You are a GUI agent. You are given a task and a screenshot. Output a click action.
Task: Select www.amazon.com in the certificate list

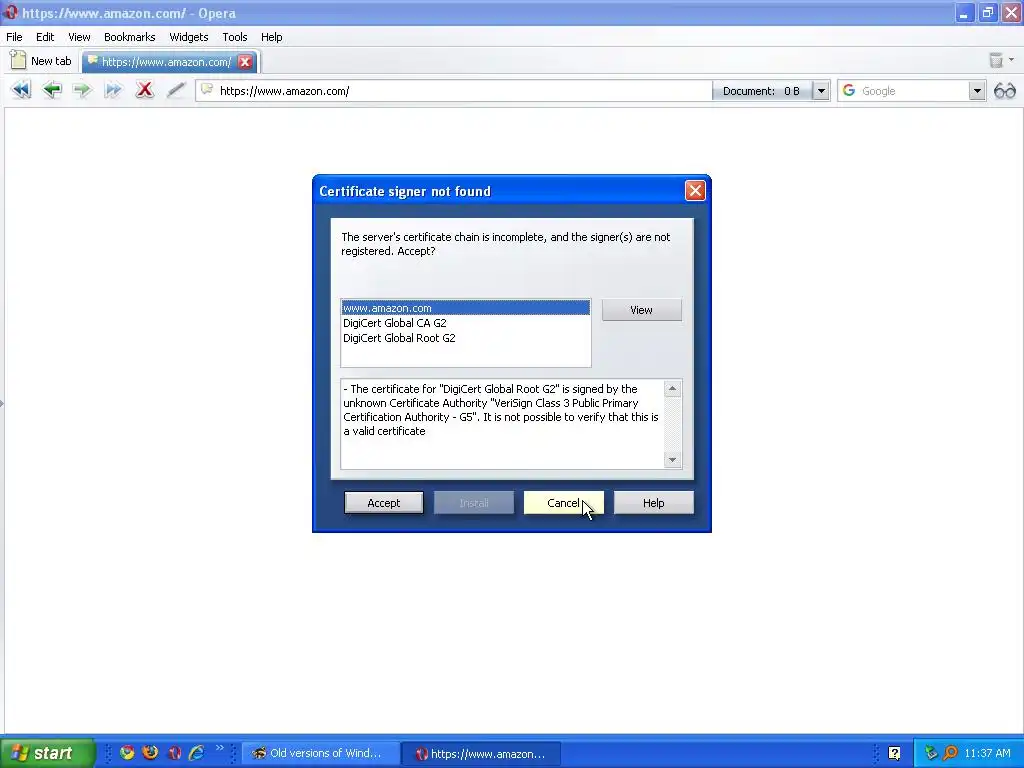point(465,308)
